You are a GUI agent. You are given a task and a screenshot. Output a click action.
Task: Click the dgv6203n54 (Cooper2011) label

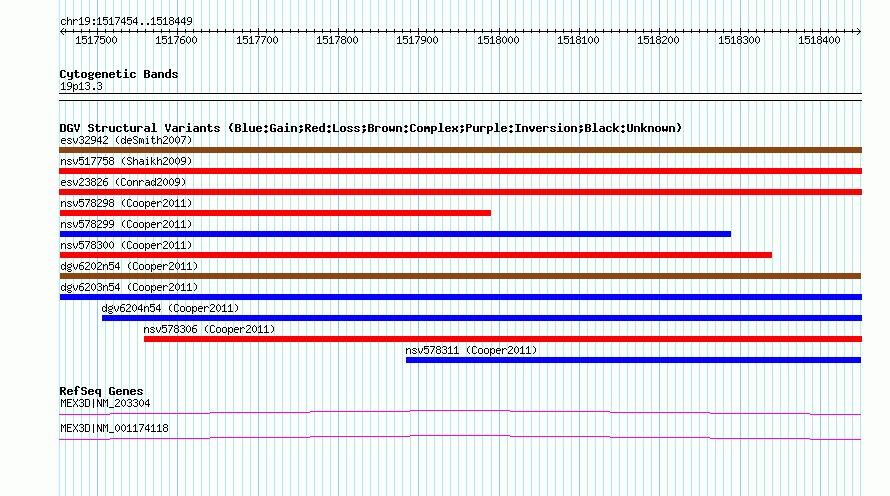coord(129,287)
